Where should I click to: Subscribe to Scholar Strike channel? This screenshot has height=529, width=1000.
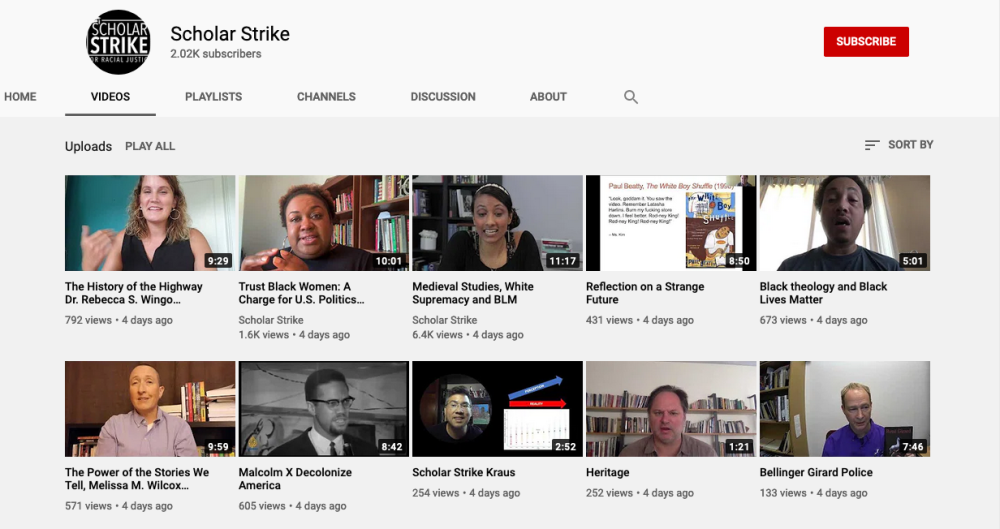point(866,41)
